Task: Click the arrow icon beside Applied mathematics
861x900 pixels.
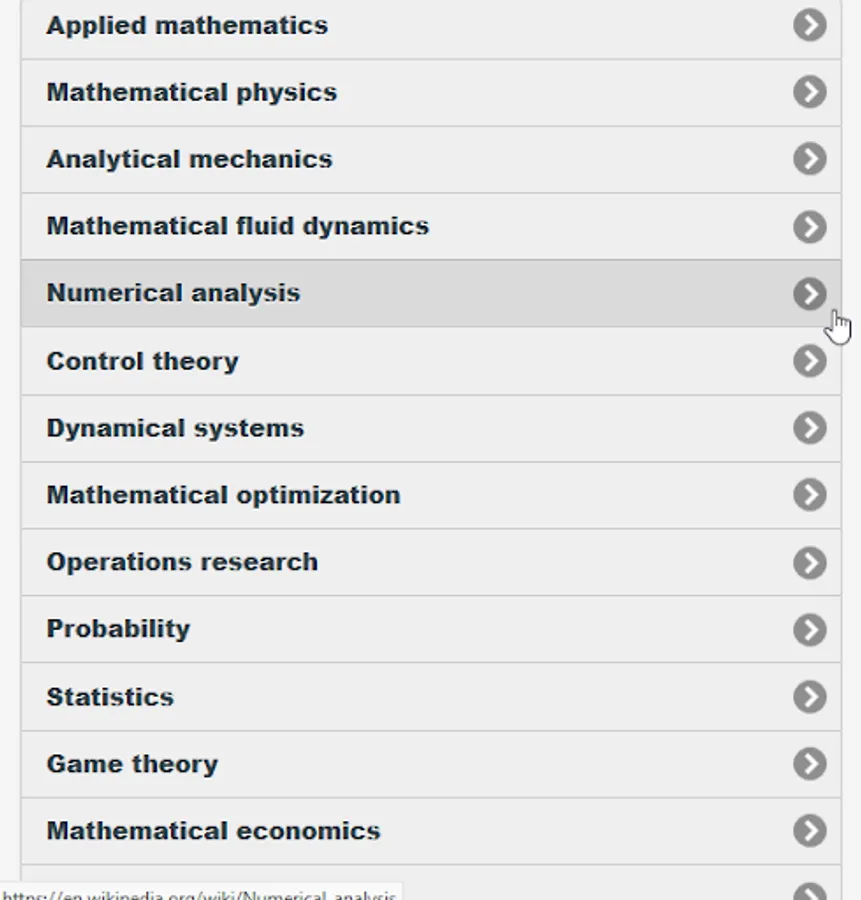Action: (810, 25)
